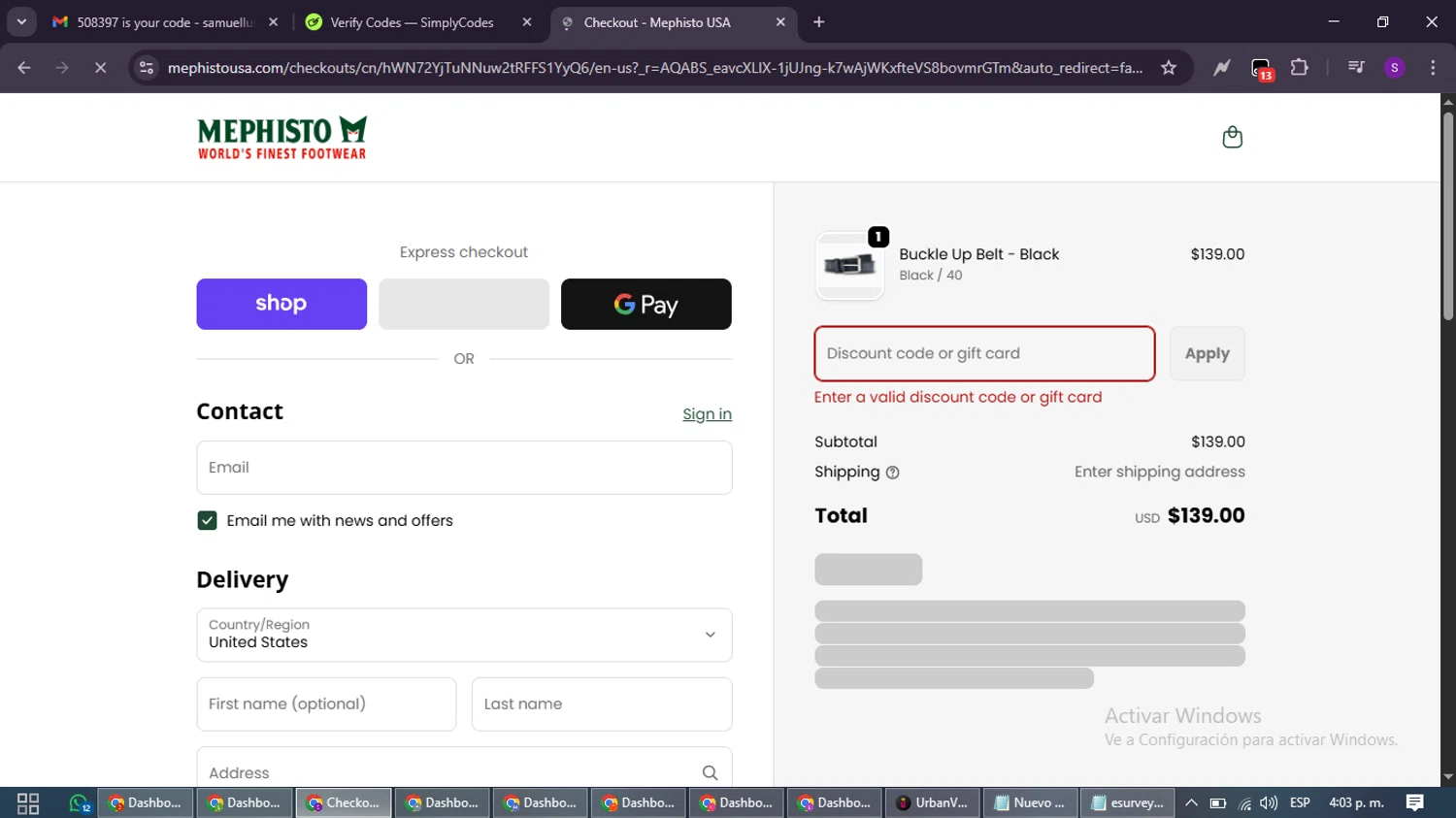
Task: Close the Gmail code tab
Action: click(274, 22)
